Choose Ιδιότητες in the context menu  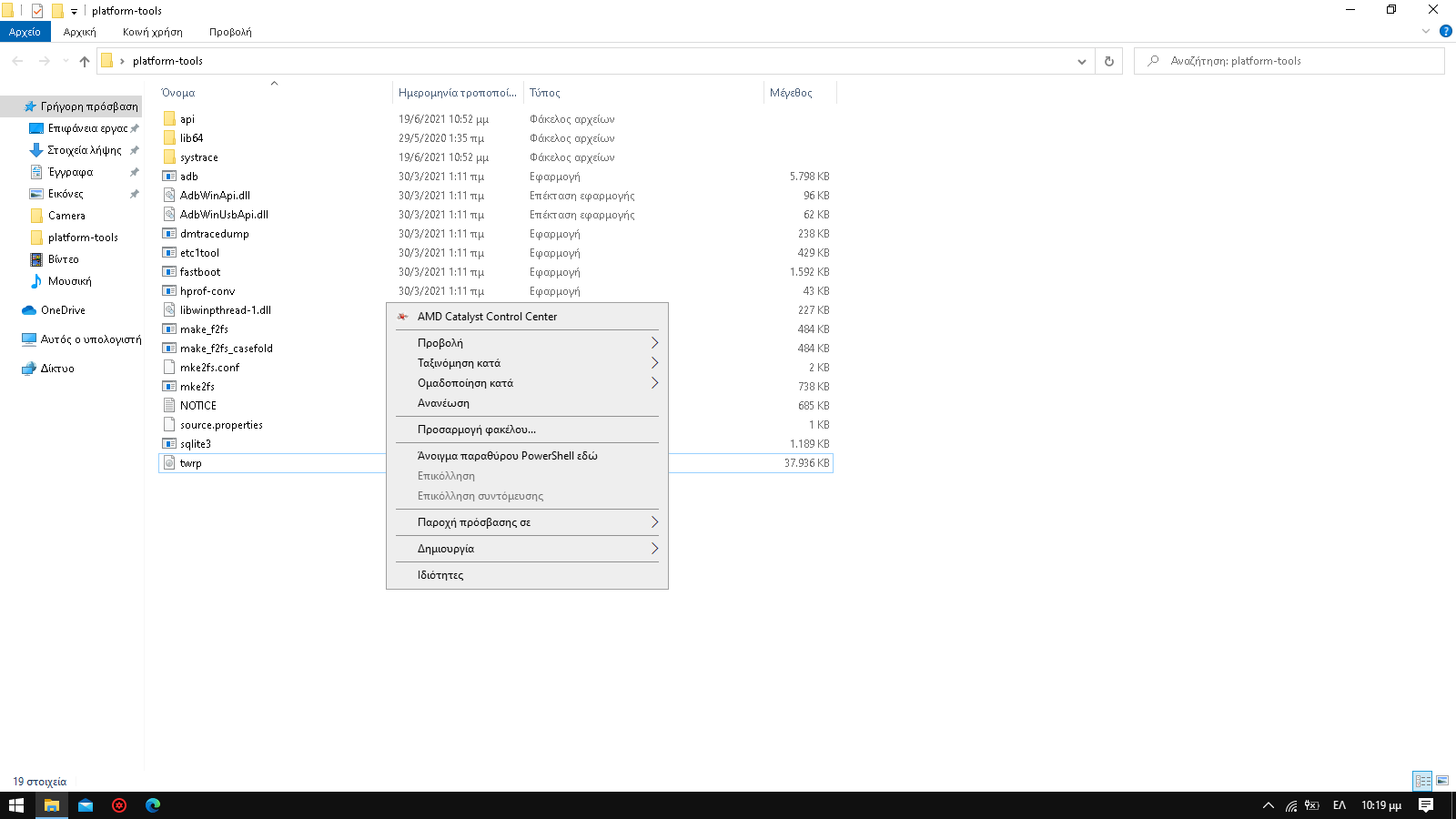[x=440, y=575]
